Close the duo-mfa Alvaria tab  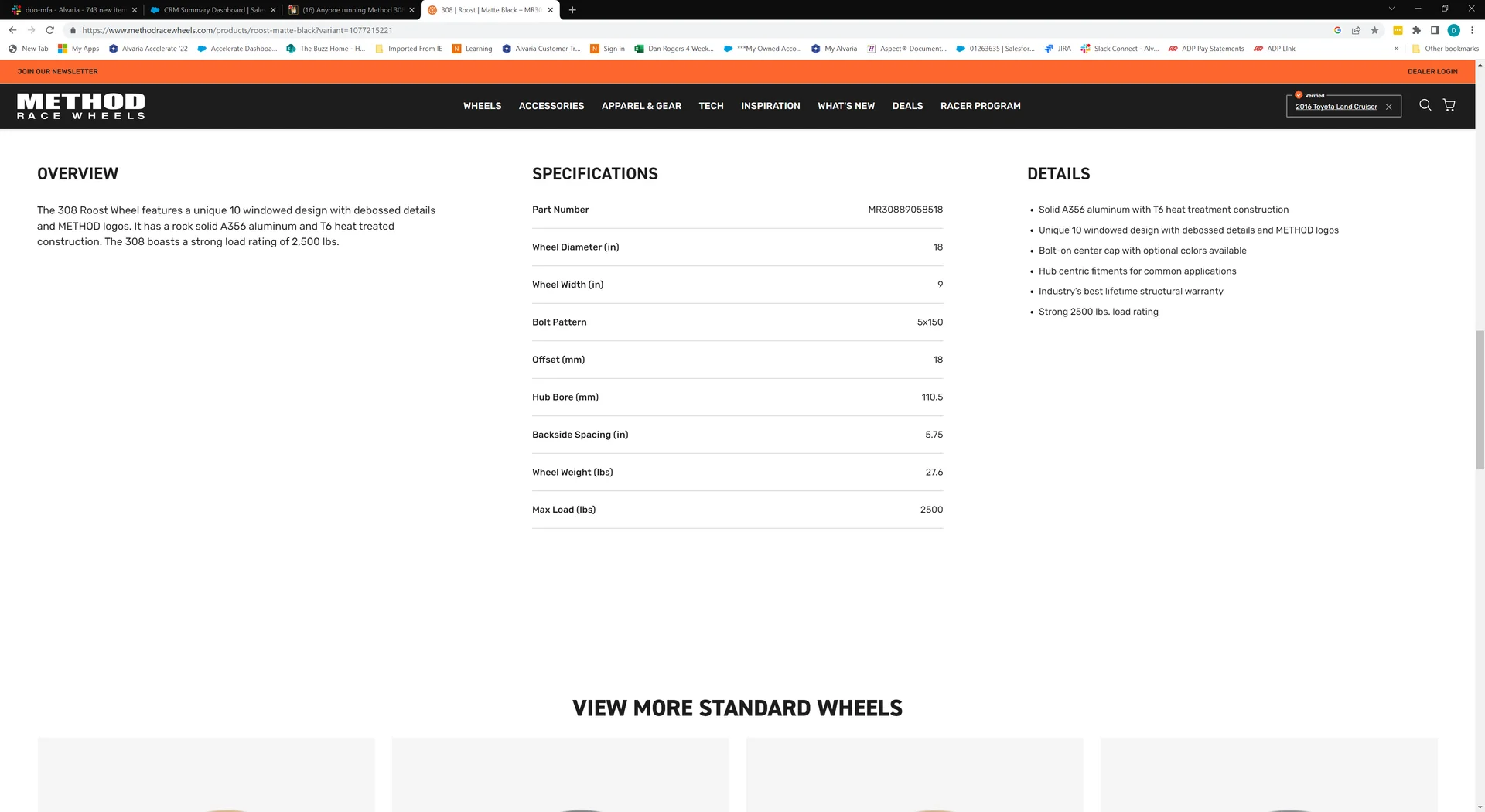click(135, 10)
